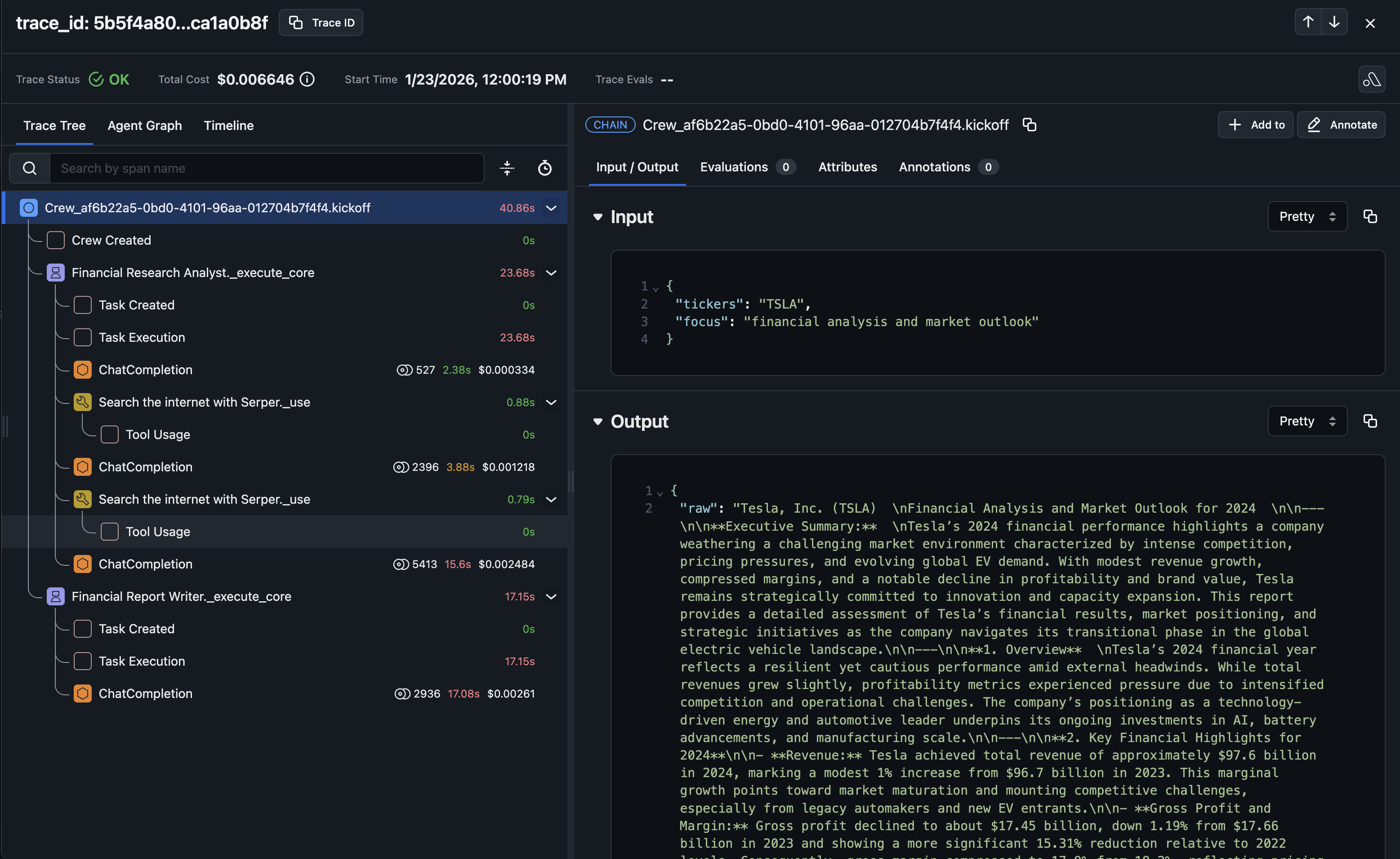Viewport: 1400px width, 859px height.
Task: Click the Search by span name field
Action: click(267, 168)
